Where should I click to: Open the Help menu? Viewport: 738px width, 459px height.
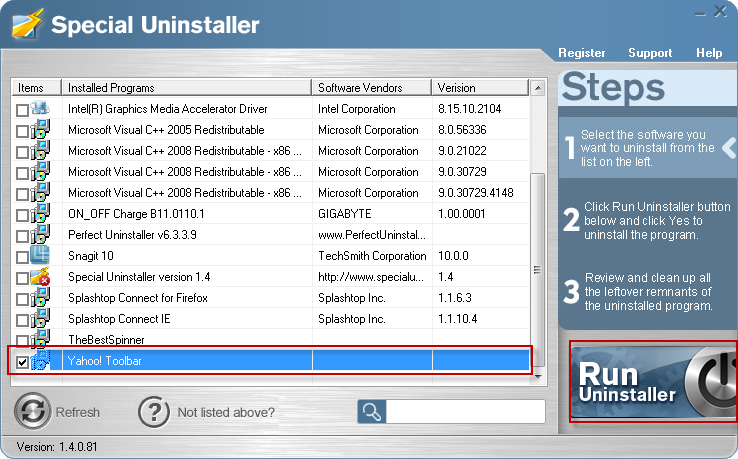point(709,53)
